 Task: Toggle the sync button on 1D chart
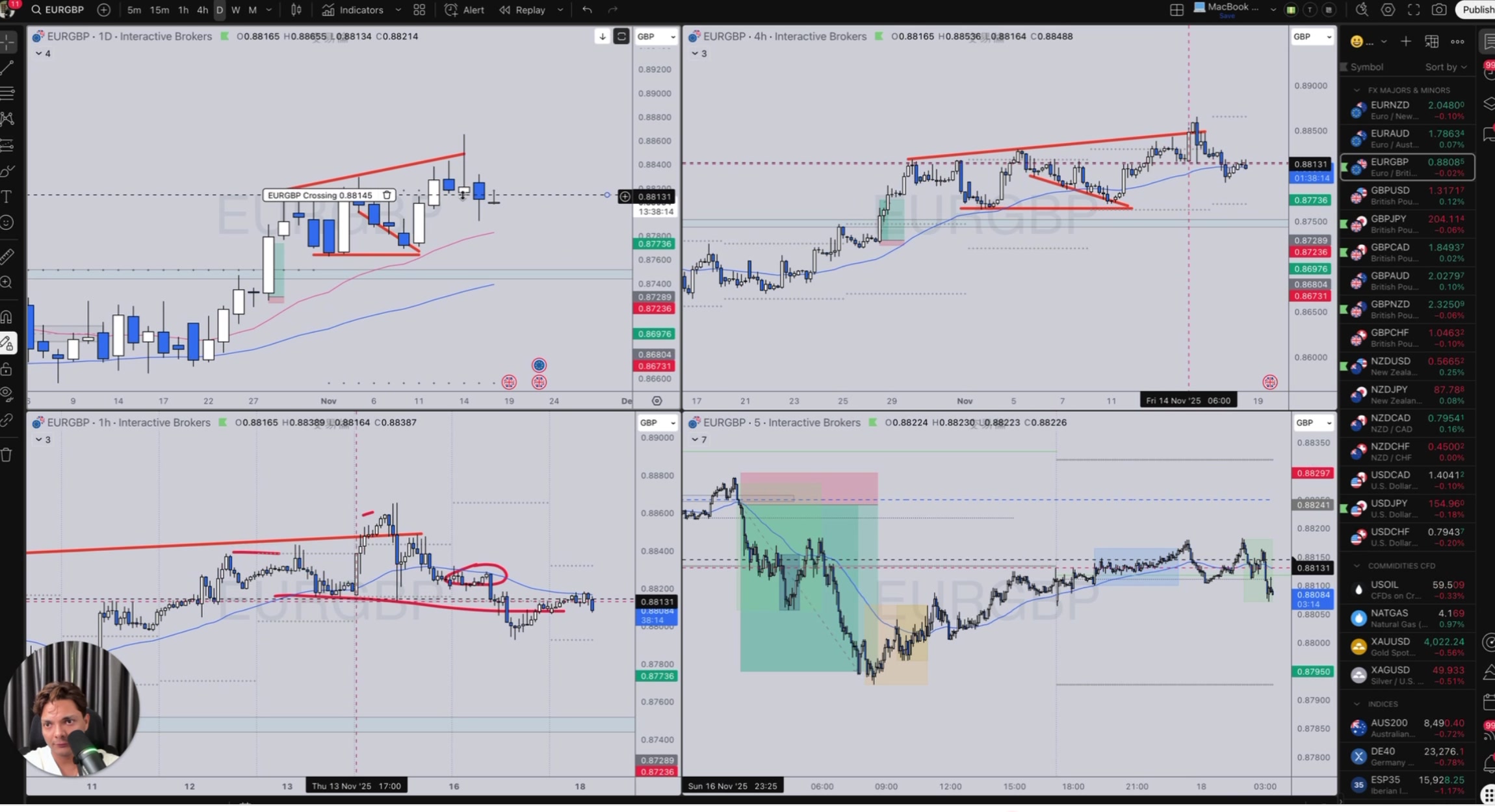pos(621,36)
